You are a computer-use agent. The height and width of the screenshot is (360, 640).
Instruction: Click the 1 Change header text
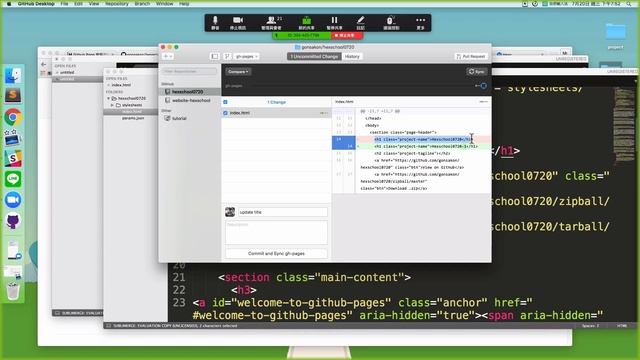[x=276, y=102]
